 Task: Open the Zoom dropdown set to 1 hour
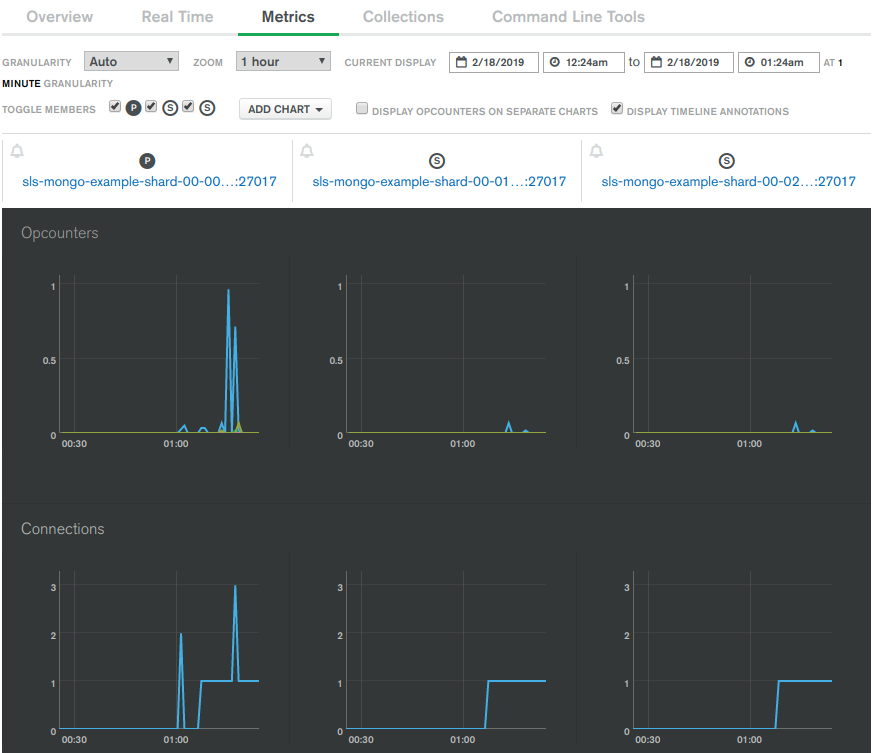[x=283, y=61]
